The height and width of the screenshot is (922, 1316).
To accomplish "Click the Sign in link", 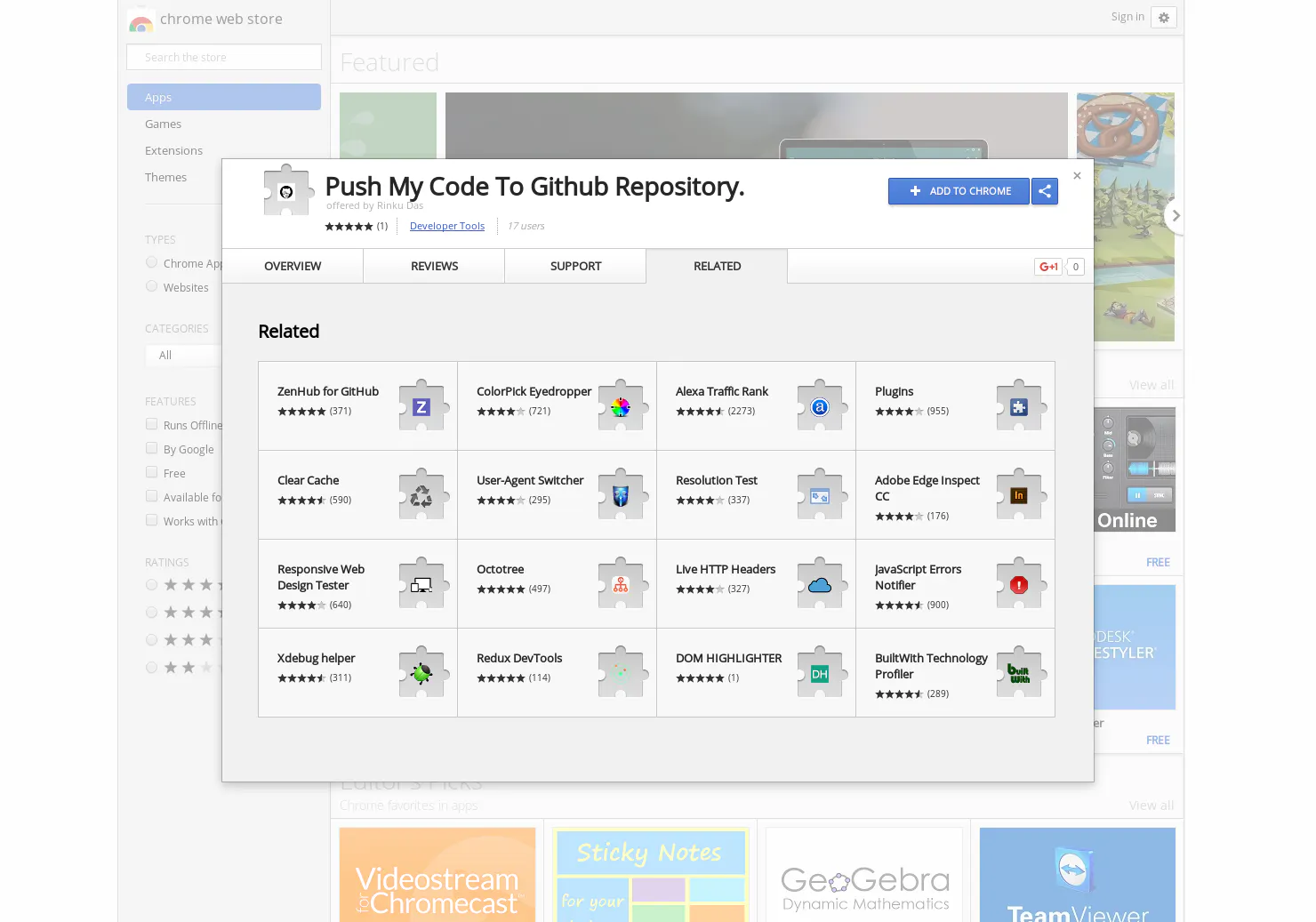I will (x=1127, y=17).
